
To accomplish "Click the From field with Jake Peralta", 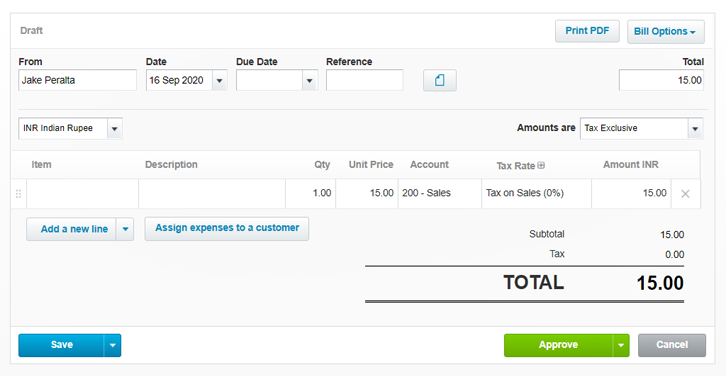I will [x=77, y=80].
